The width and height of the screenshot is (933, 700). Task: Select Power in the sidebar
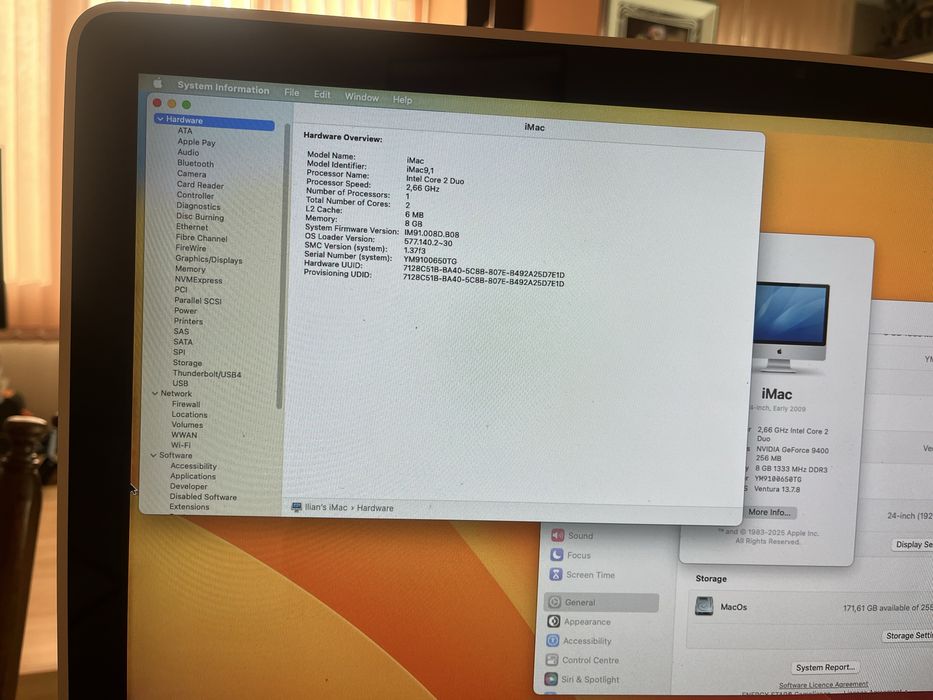click(185, 311)
